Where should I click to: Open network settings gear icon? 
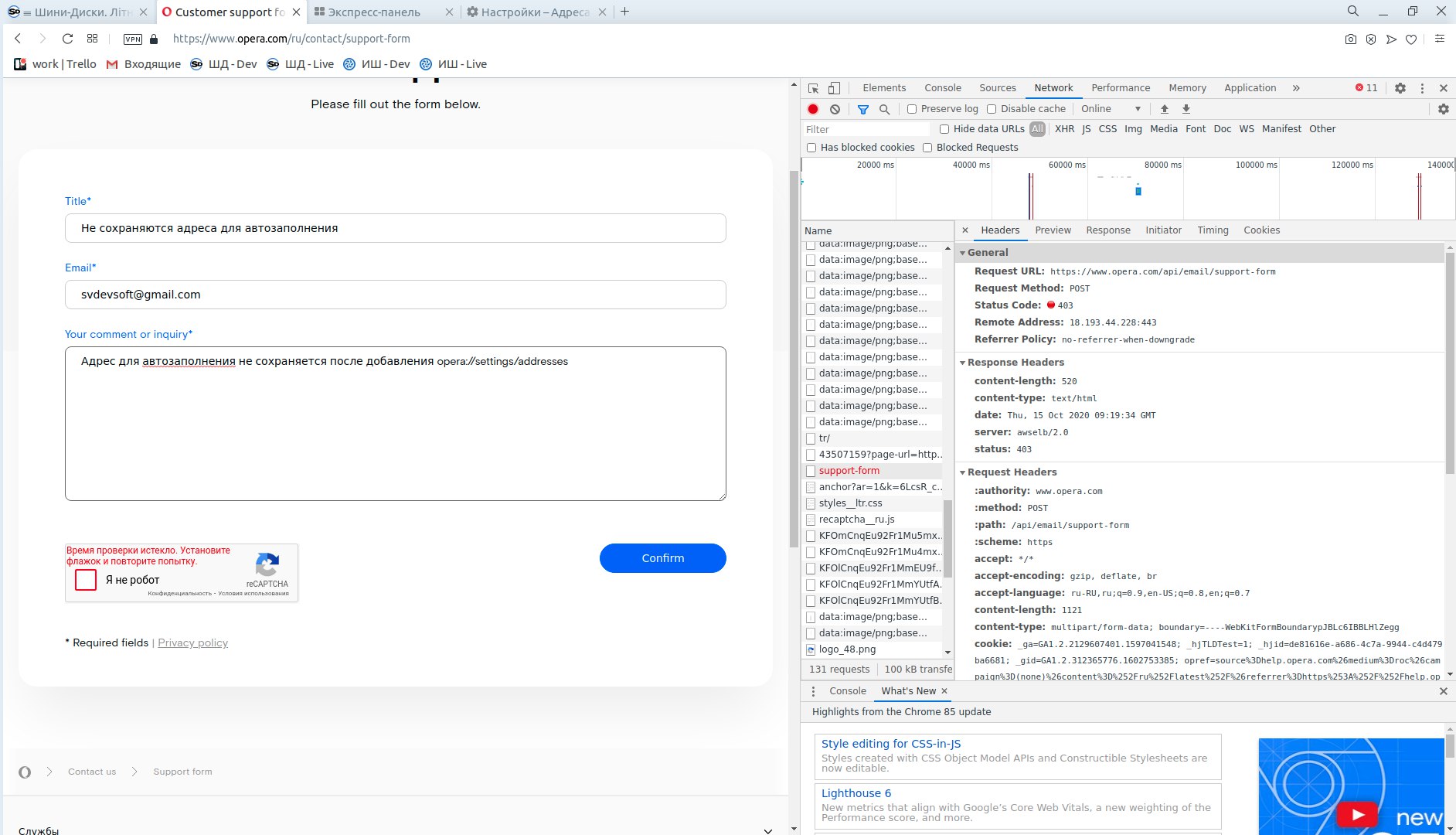coord(1443,109)
